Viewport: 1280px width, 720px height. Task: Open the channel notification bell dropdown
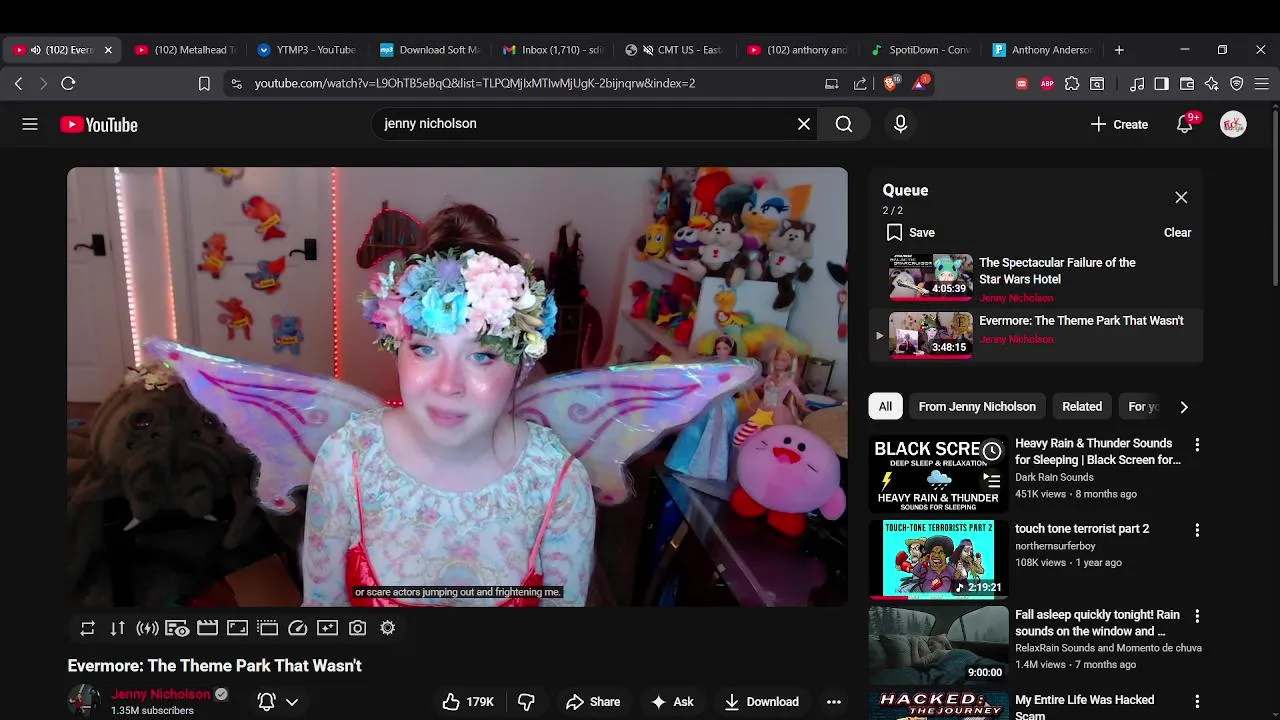click(x=278, y=702)
